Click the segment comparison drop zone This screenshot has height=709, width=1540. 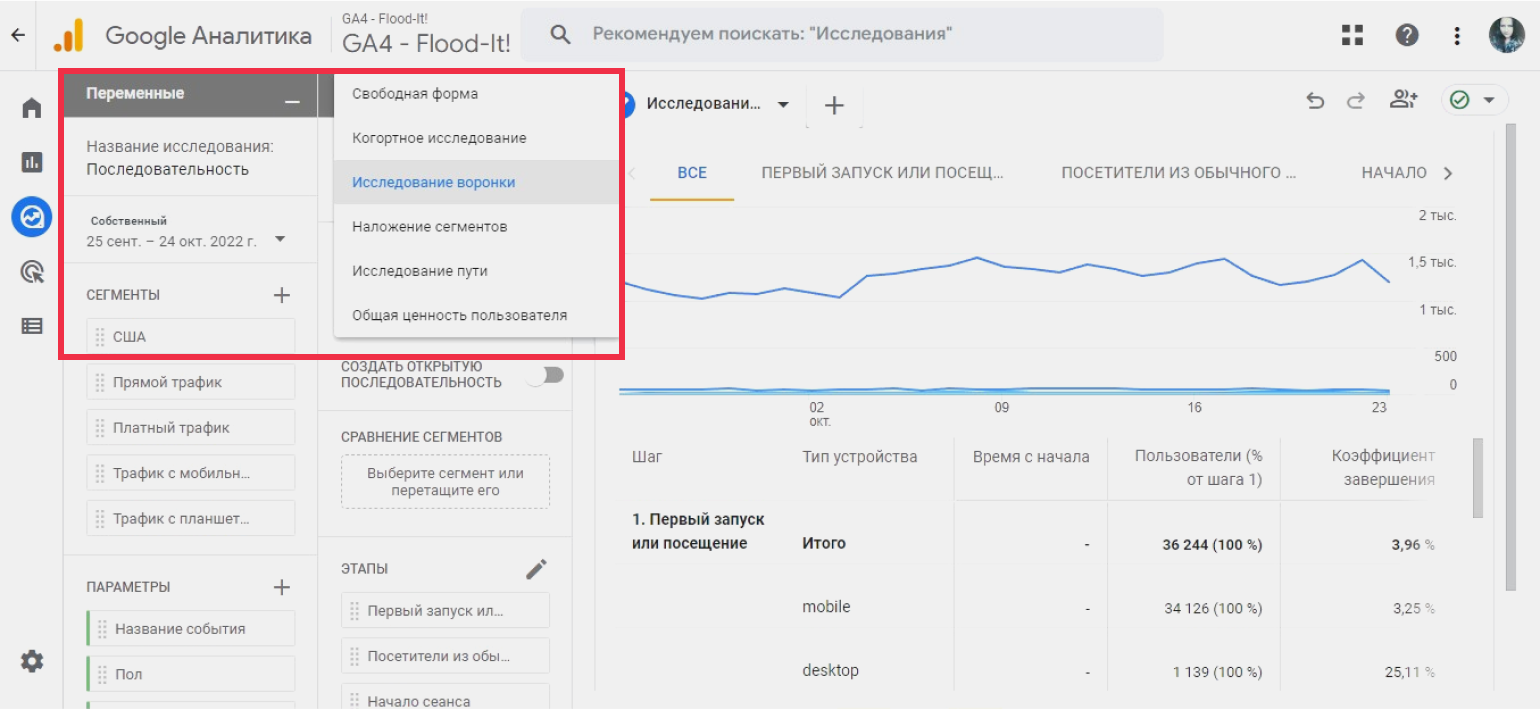[x=445, y=482]
